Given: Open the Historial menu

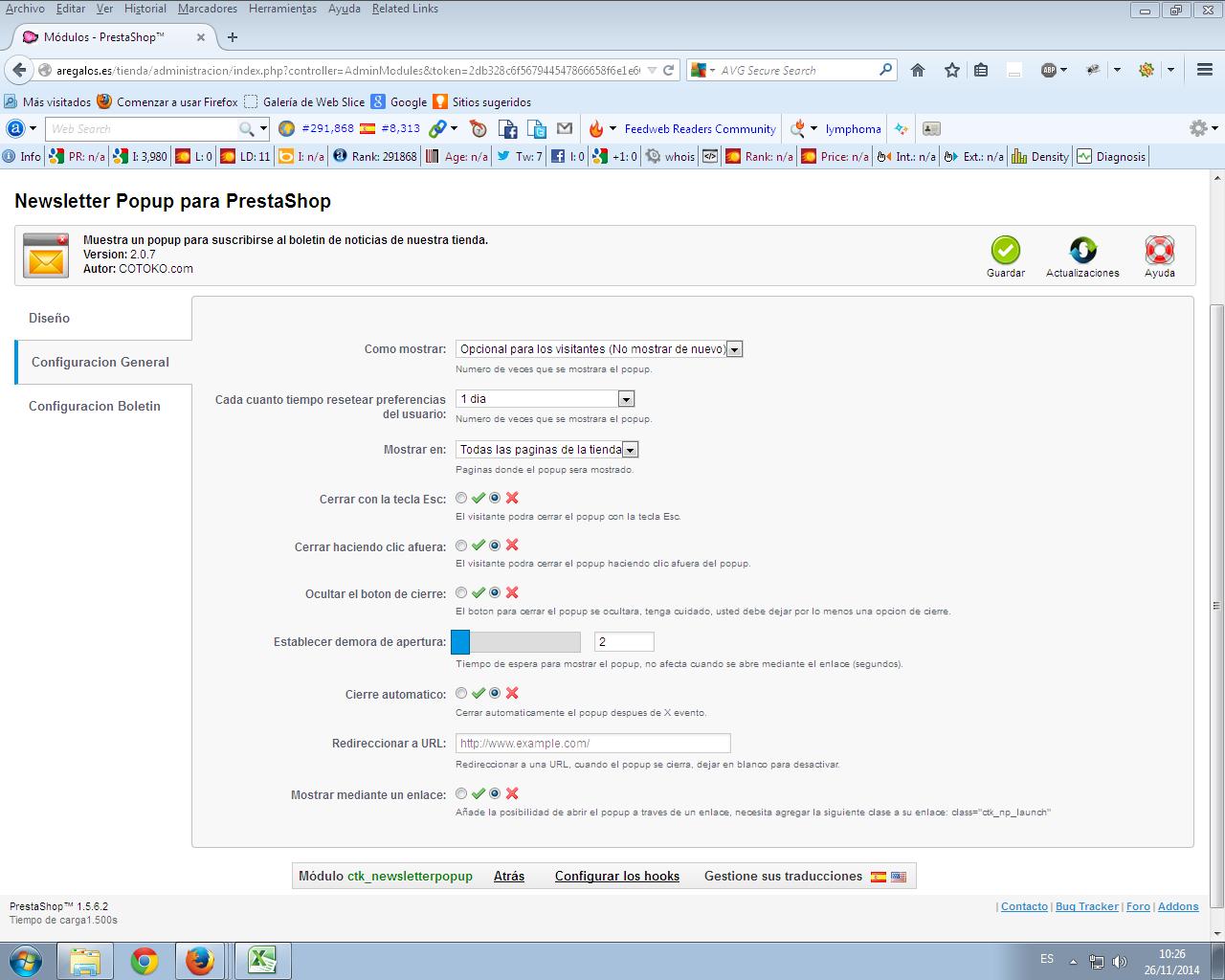Looking at the screenshot, I should click(x=145, y=9).
